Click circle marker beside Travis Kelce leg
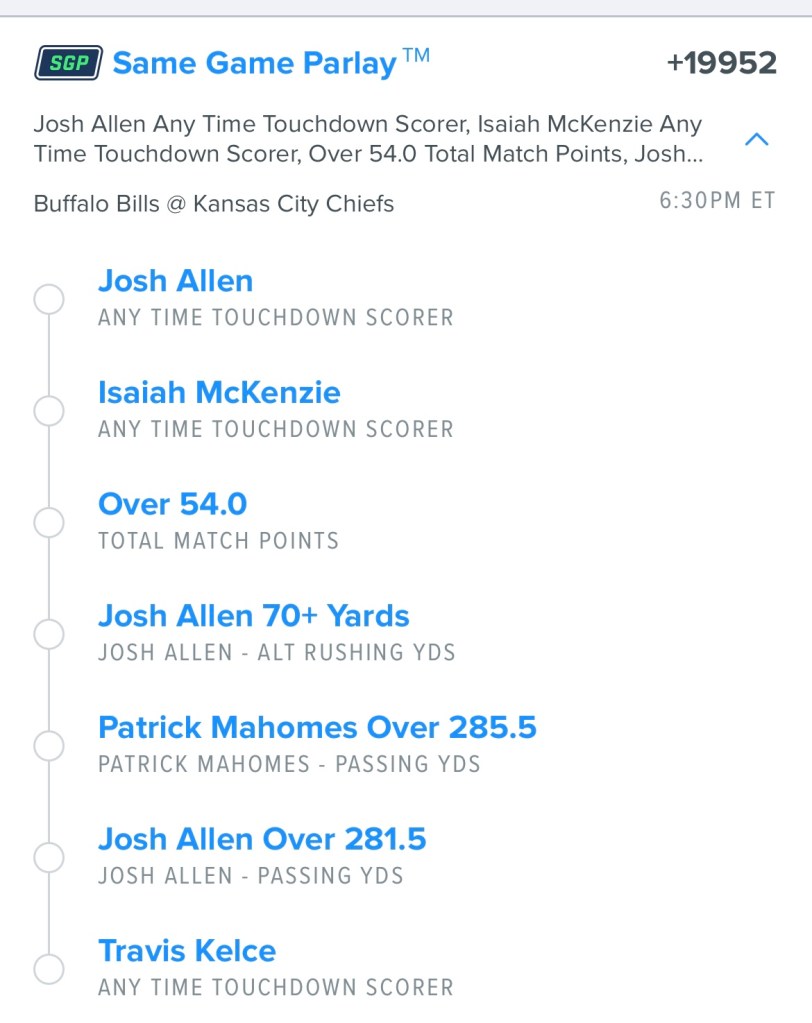The height and width of the screenshot is (1023, 812). (49, 969)
